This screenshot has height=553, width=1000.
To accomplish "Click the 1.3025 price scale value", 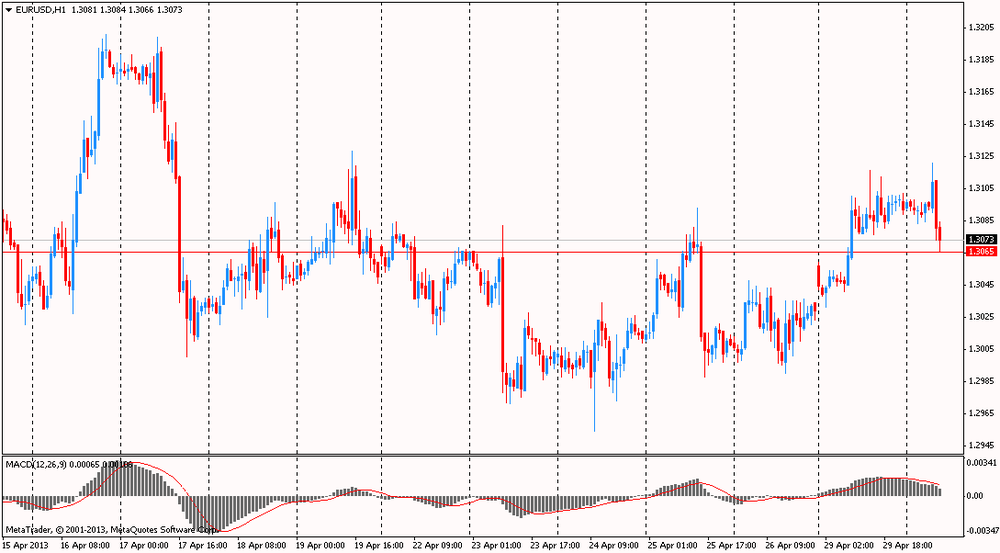I will coord(981,316).
